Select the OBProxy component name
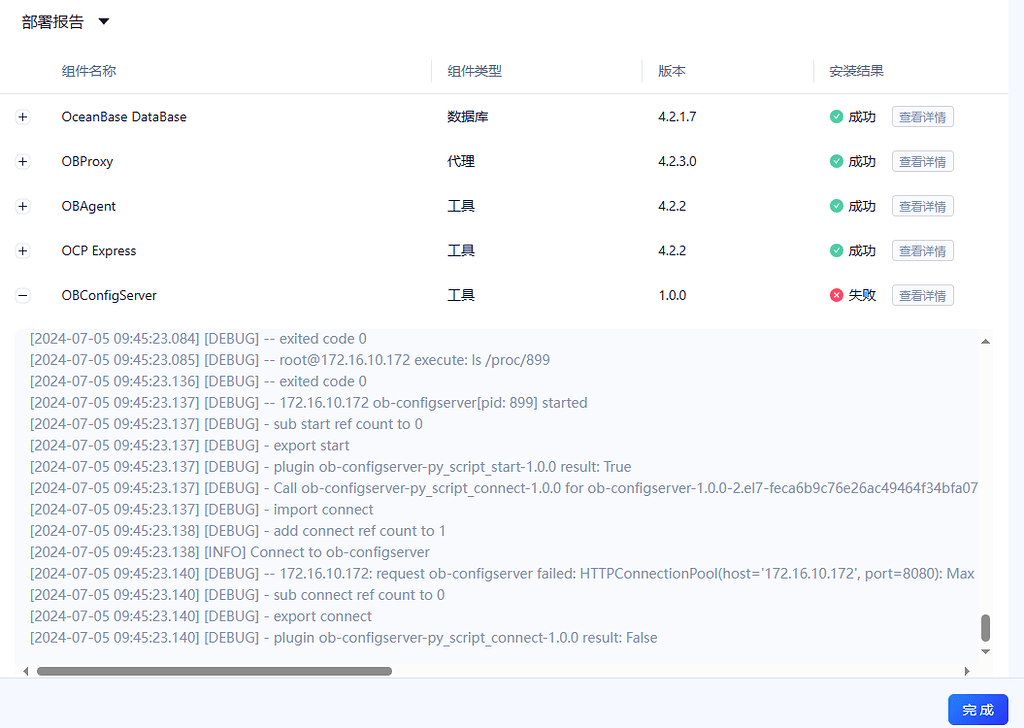 [x=88, y=161]
